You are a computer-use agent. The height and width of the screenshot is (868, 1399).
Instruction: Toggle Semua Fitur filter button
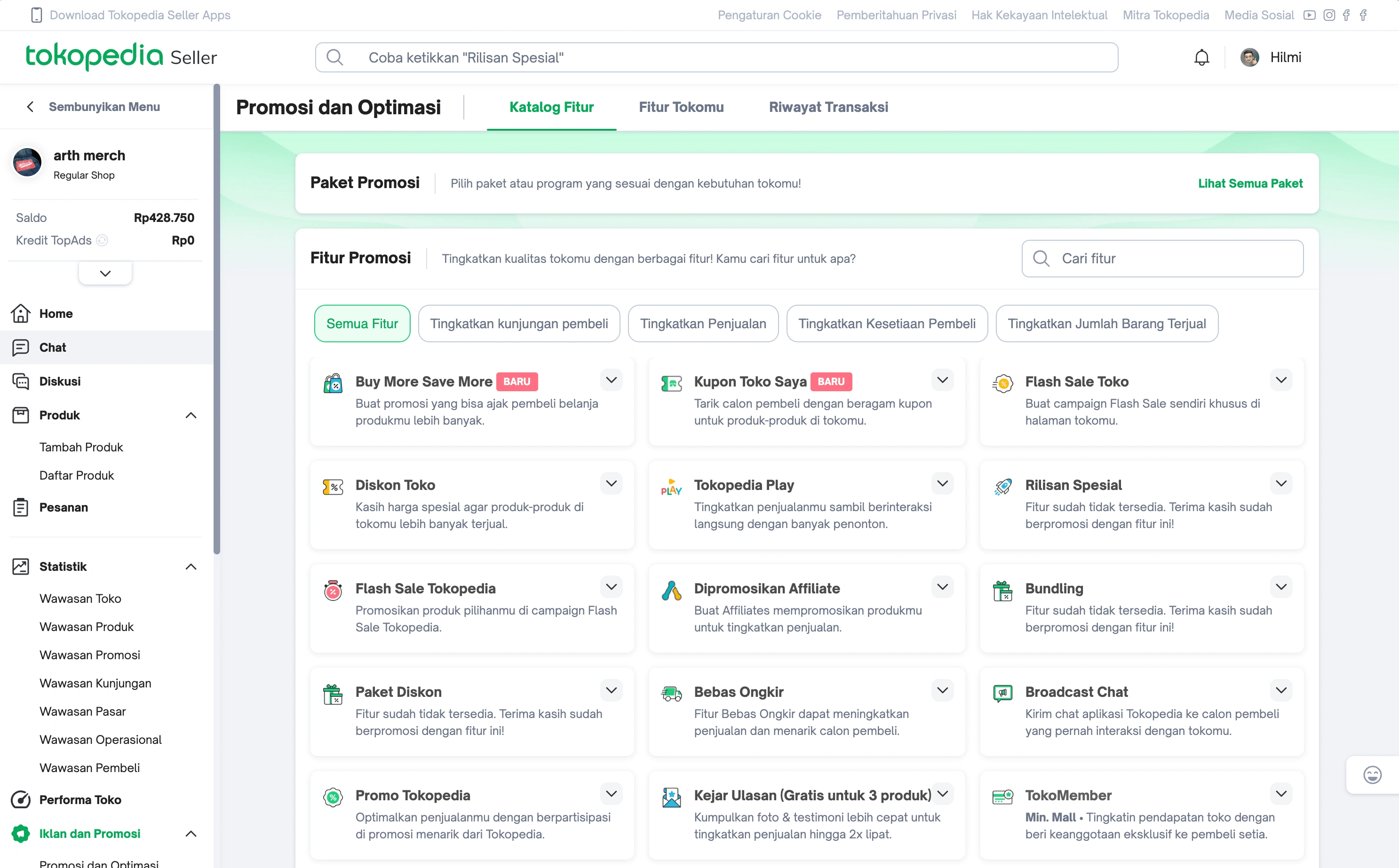click(x=362, y=323)
